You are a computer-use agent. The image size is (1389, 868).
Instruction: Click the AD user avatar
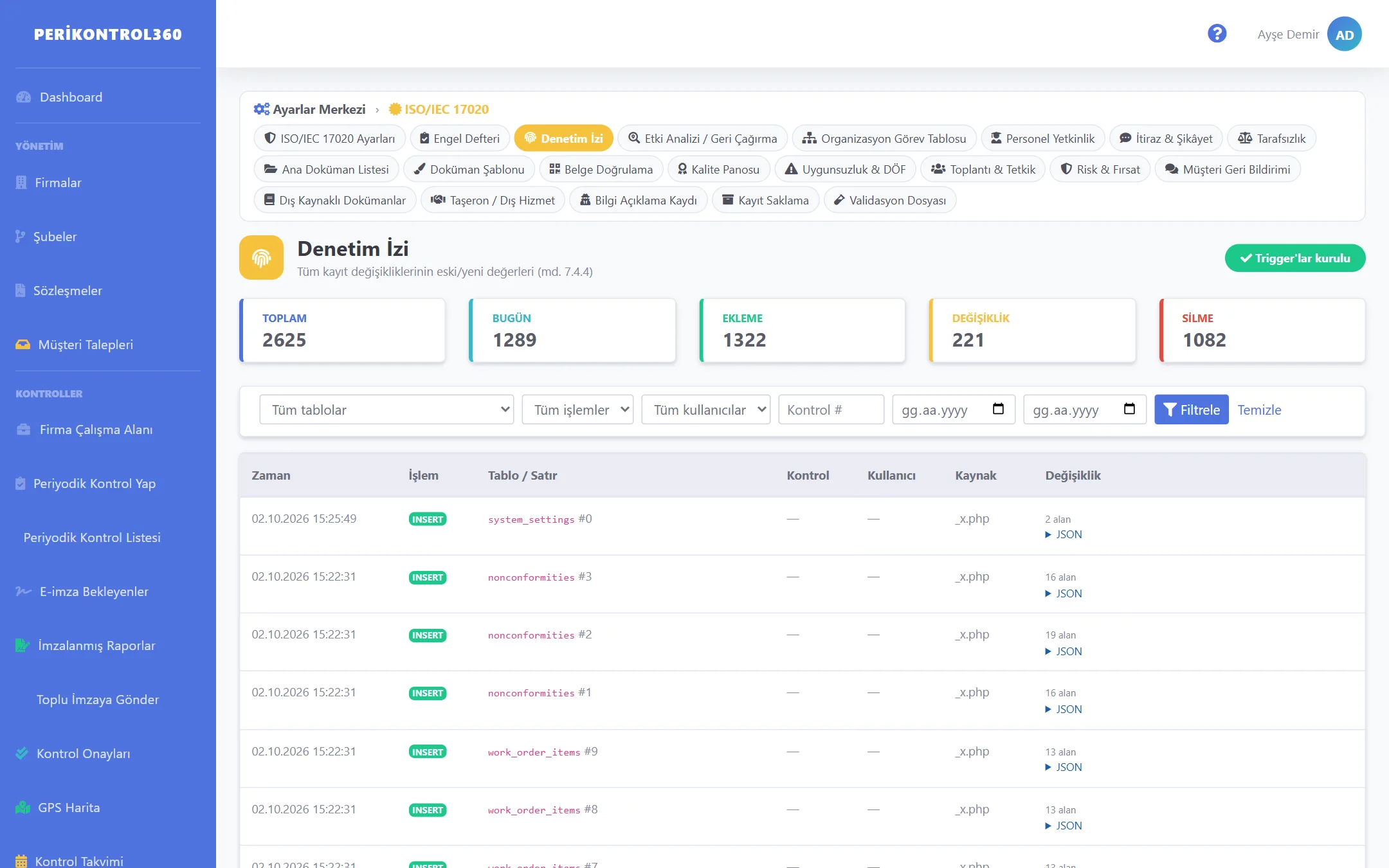[x=1344, y=34]
